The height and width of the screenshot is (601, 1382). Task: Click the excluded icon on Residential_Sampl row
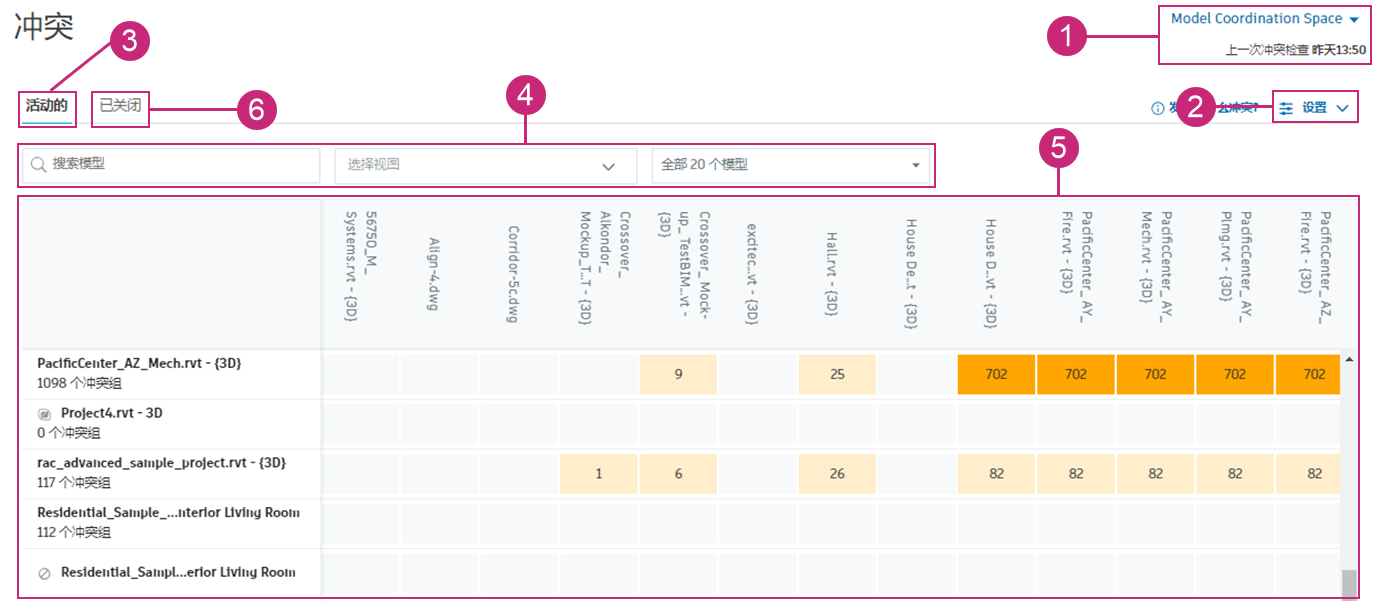click(x=44, y=574)
